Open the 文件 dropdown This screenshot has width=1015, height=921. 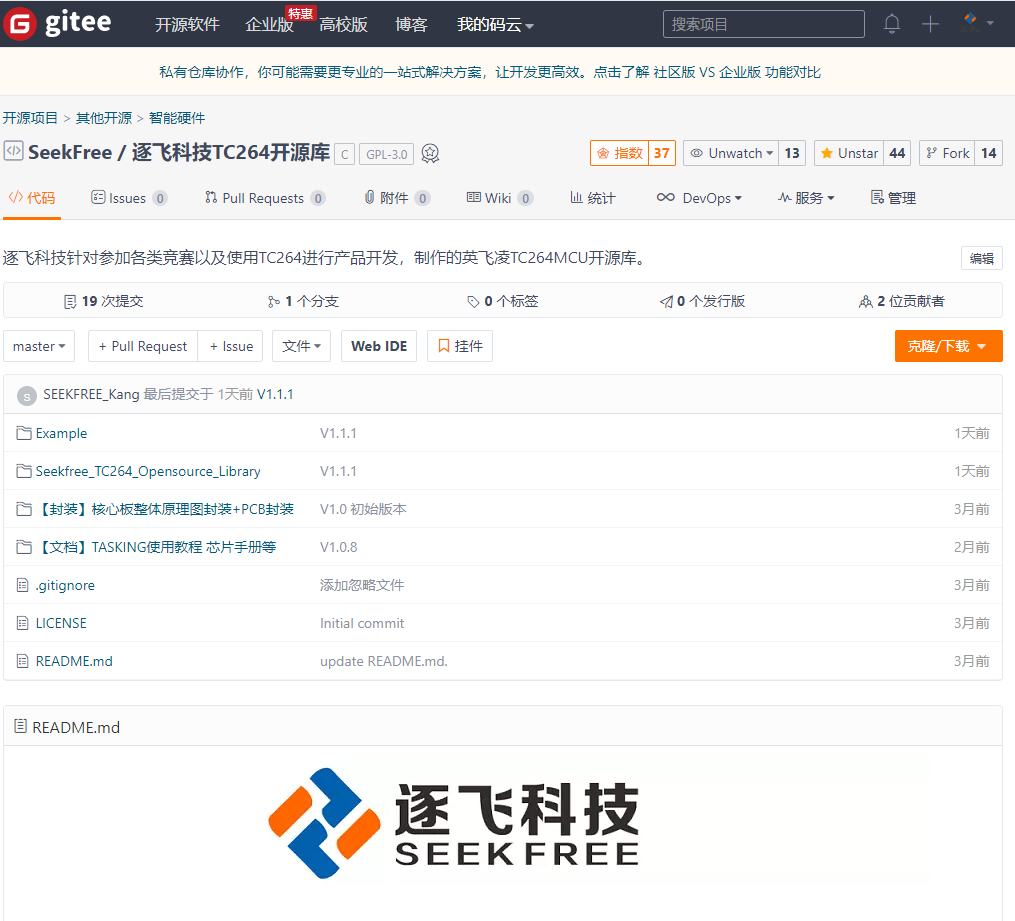click(302, 346)
